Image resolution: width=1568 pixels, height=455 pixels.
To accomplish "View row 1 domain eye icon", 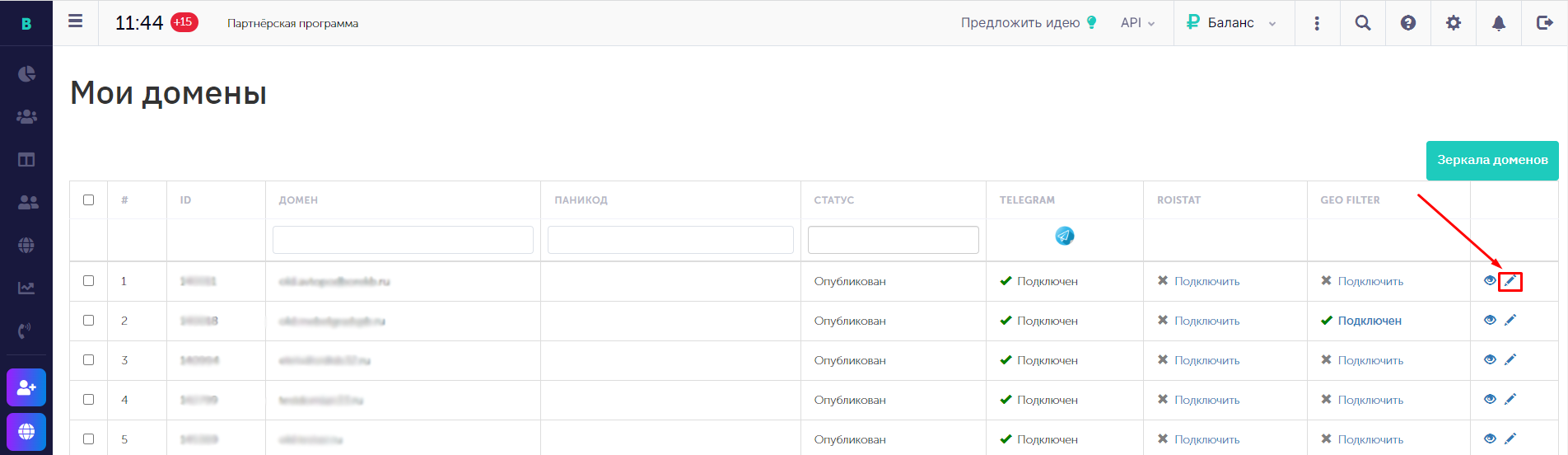I will point(1490,281).
